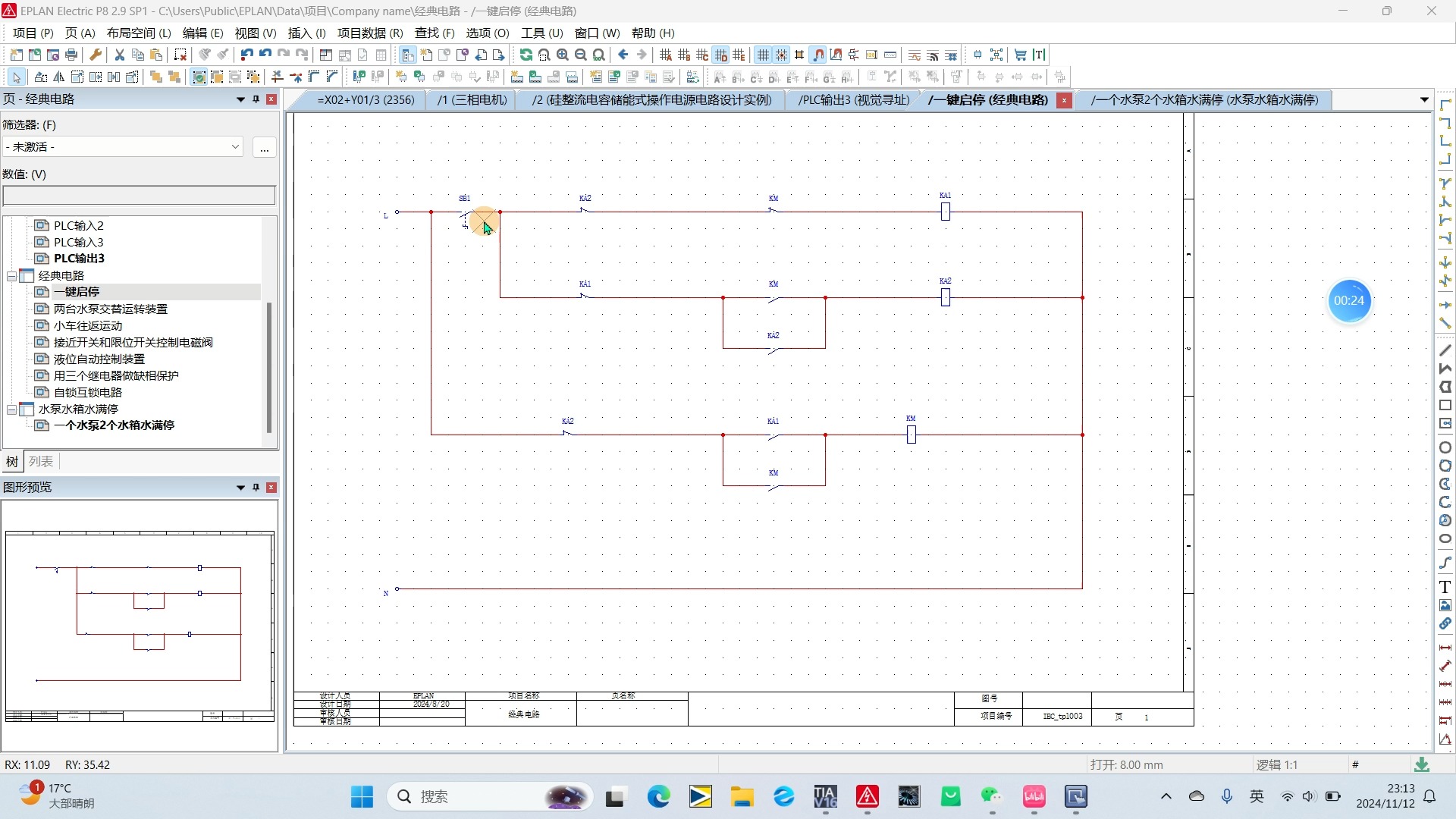Viewport: 1456px width, 819px height.
Task: Toggle grid display button
Action: click(x=763, y=55)
